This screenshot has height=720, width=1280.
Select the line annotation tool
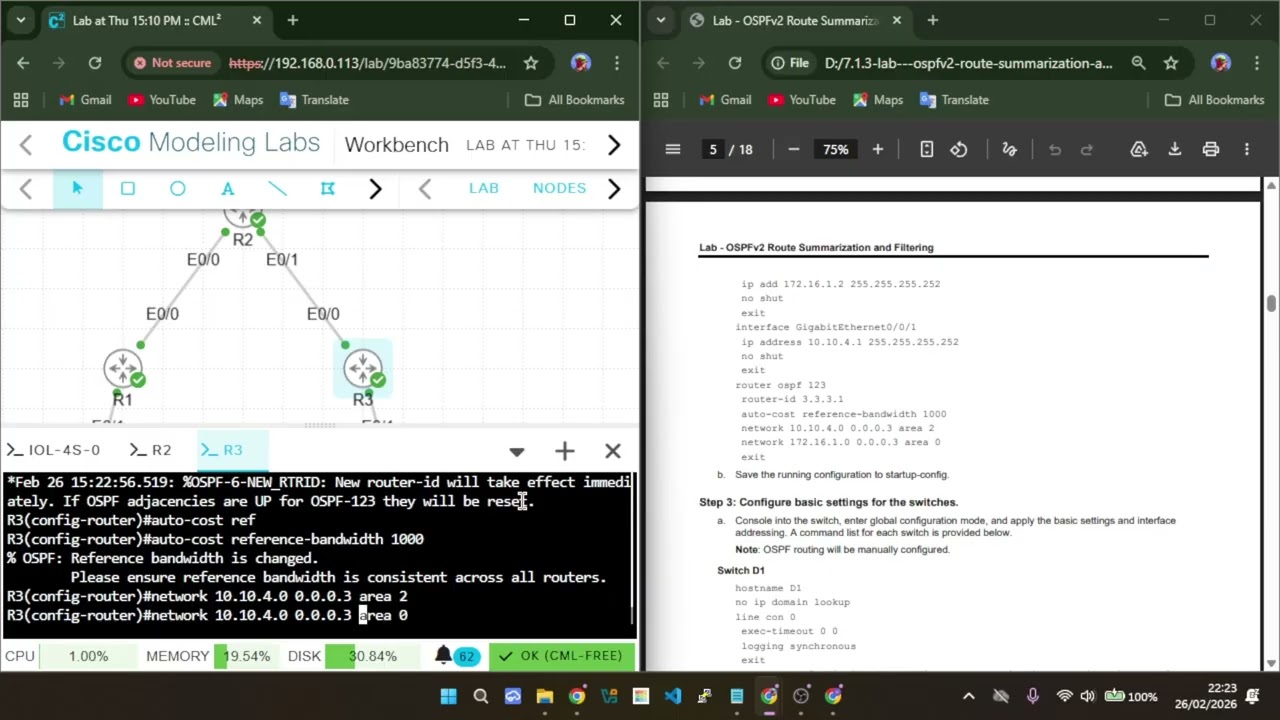[278, 188]
